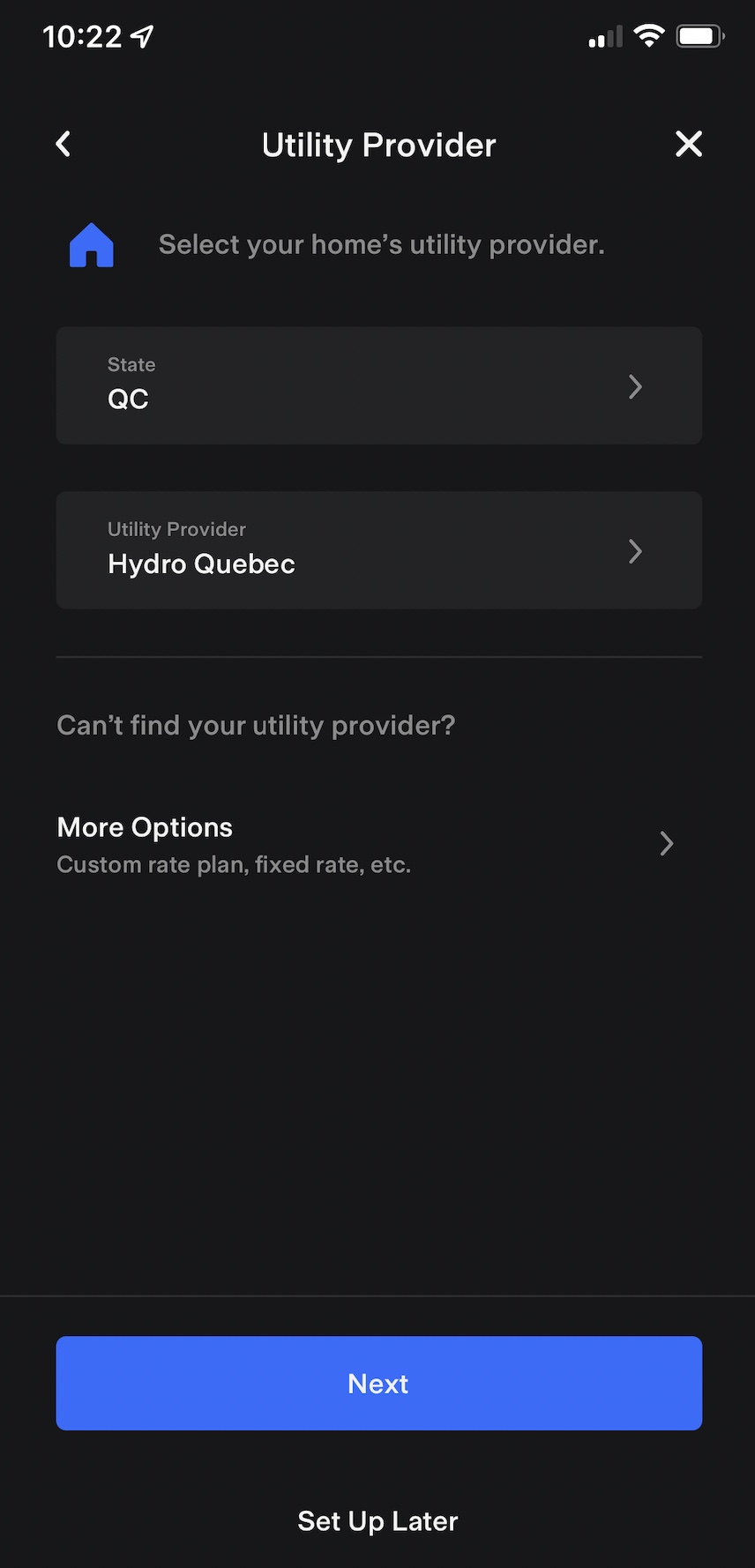Click the chevron in the State row
Screen dimensions: 755x1568
pyautogui.click(x=635, y=386)
